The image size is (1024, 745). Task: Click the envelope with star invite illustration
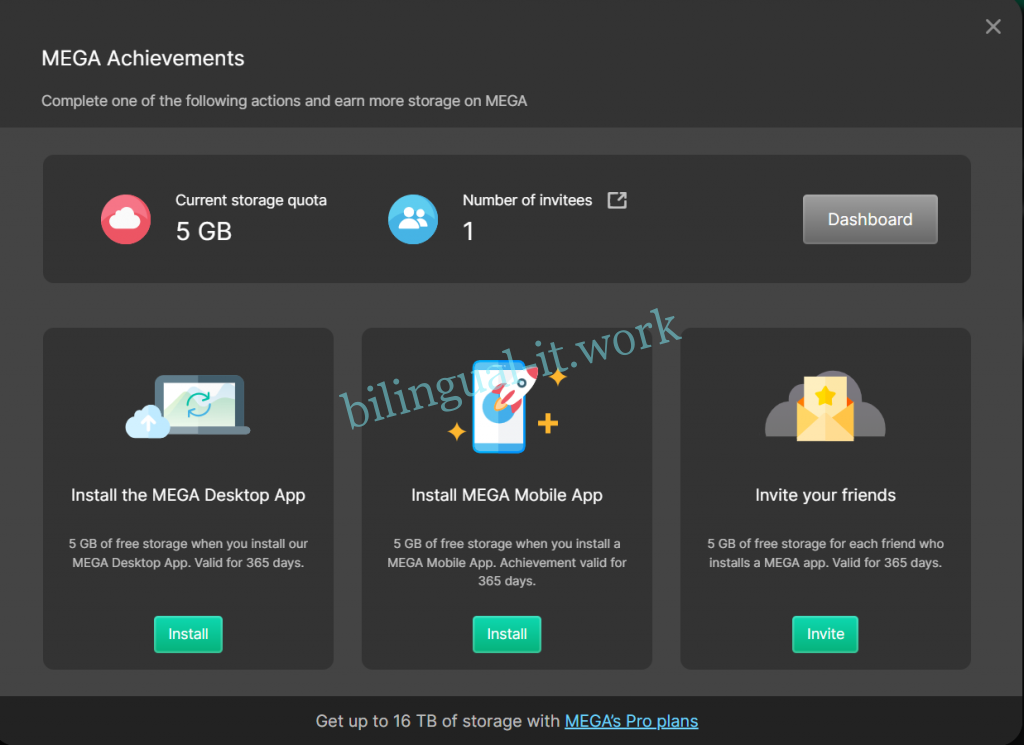click(825, 407)
